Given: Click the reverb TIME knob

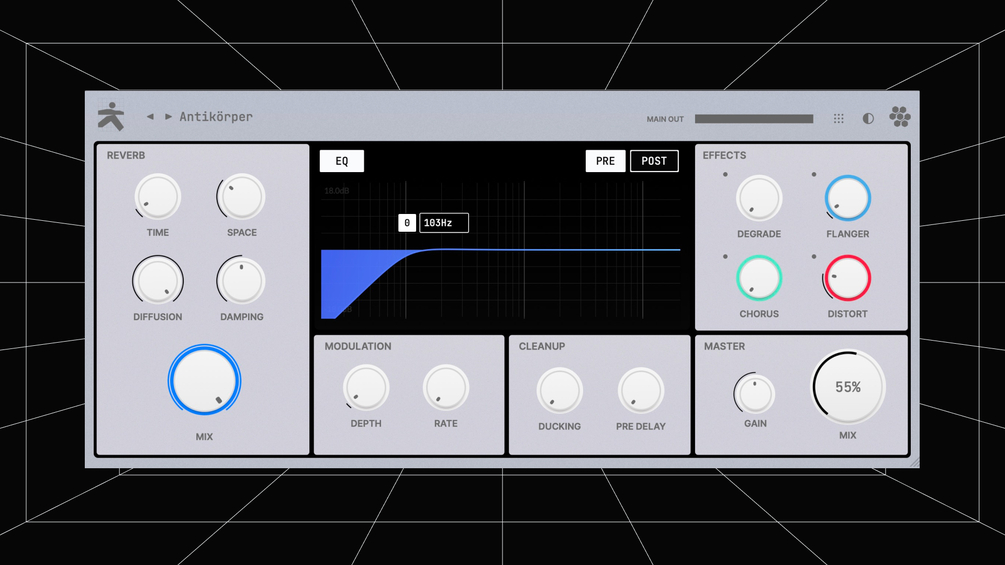Looking at the screenshot, I should click(158, 197).
